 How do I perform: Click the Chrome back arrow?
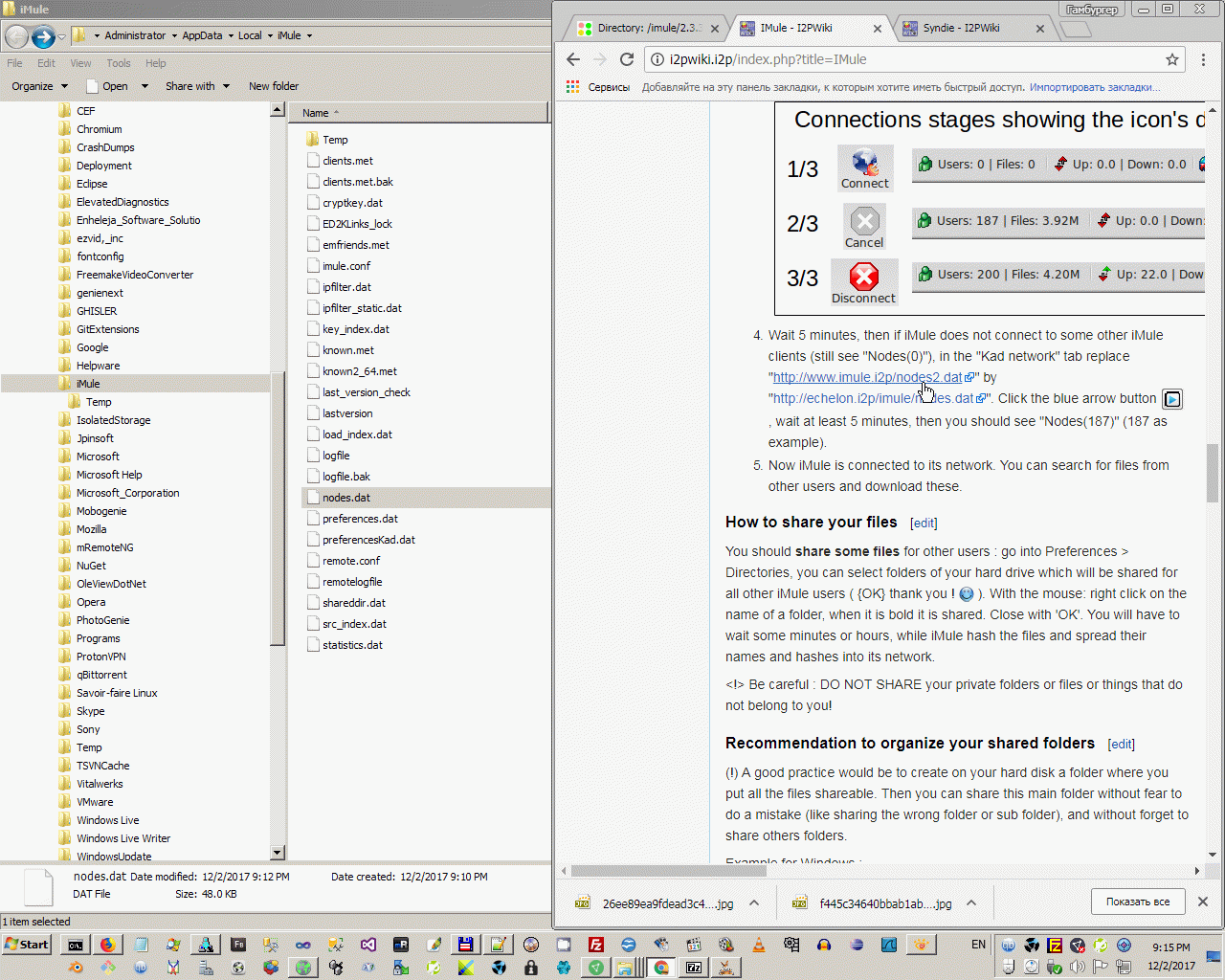[x=573, y=59]
